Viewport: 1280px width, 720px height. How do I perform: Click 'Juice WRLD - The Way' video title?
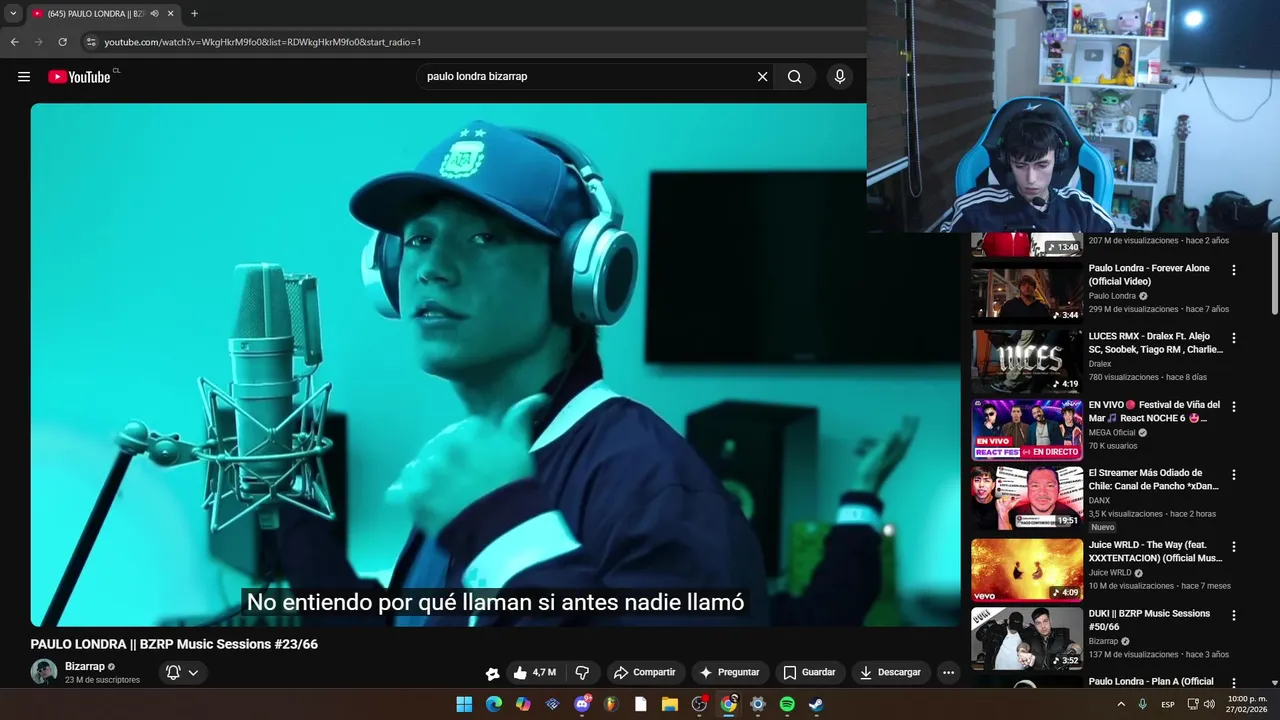[1155, 552]
